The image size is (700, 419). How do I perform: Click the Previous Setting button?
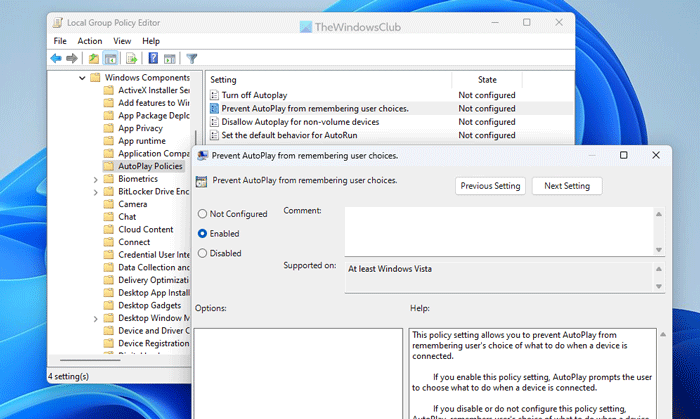click(490, 186)
